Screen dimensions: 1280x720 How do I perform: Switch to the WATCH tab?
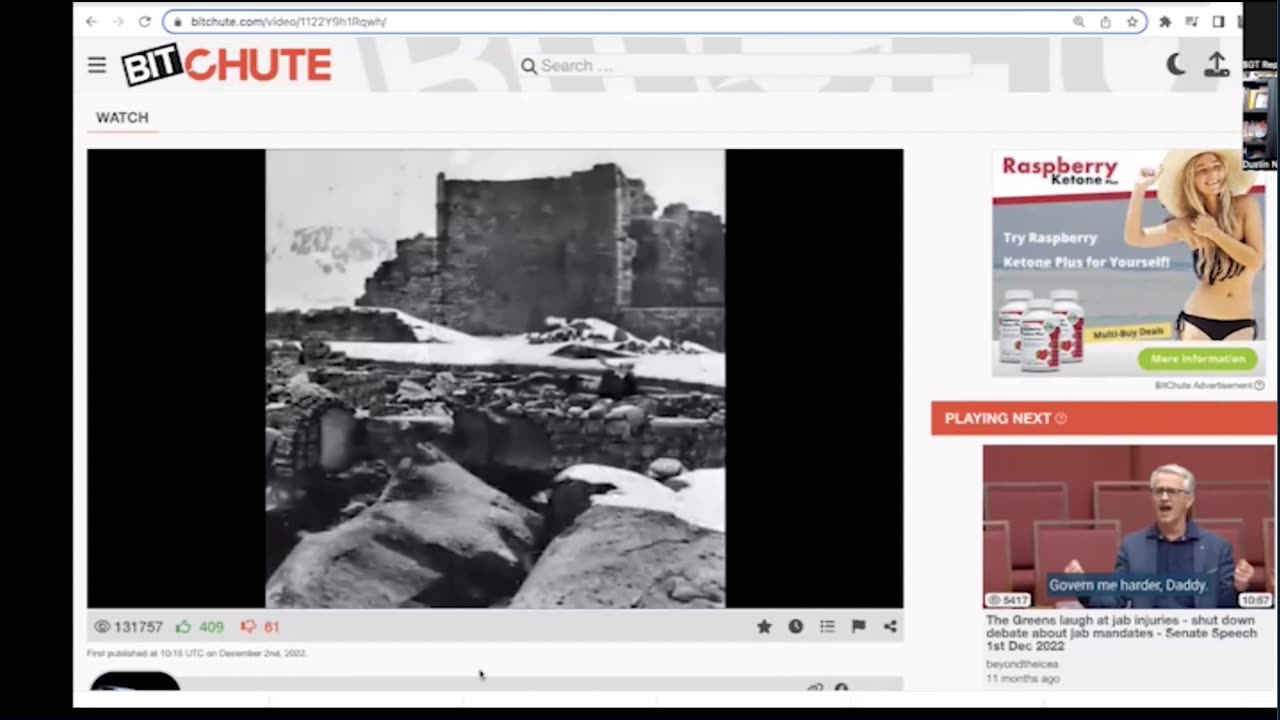122,118
